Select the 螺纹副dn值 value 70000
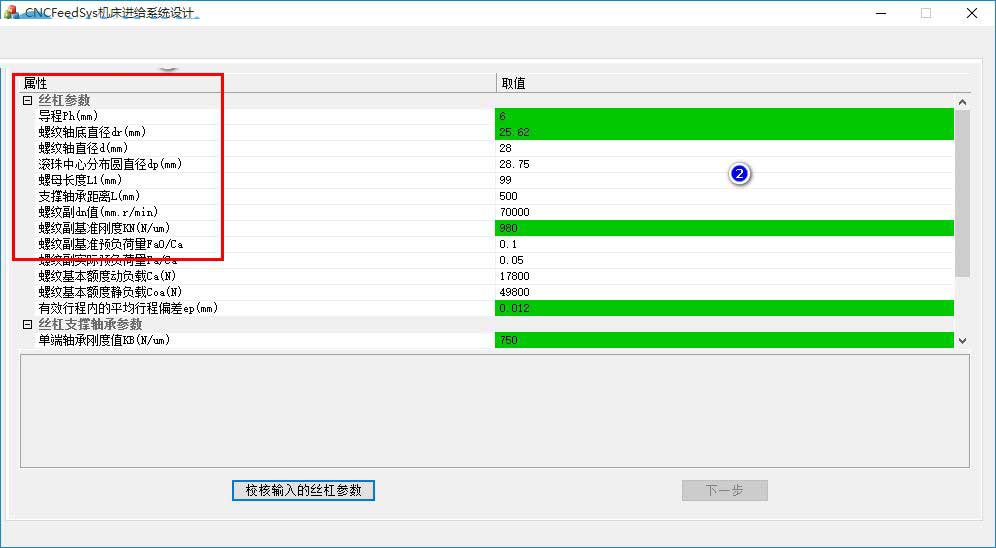 coord(724,212)
